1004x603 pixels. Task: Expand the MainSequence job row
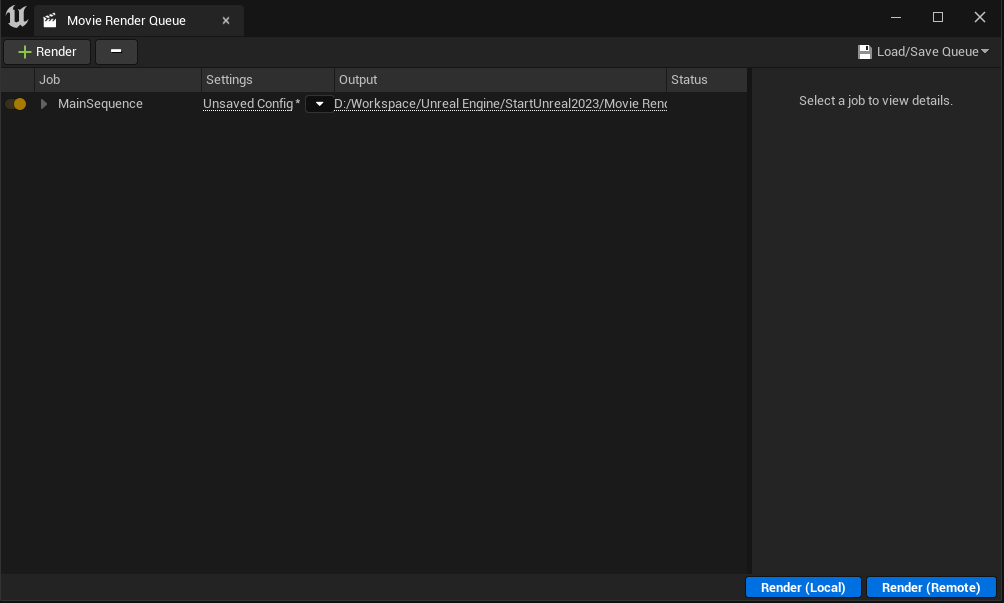click(x=44, y=104)
